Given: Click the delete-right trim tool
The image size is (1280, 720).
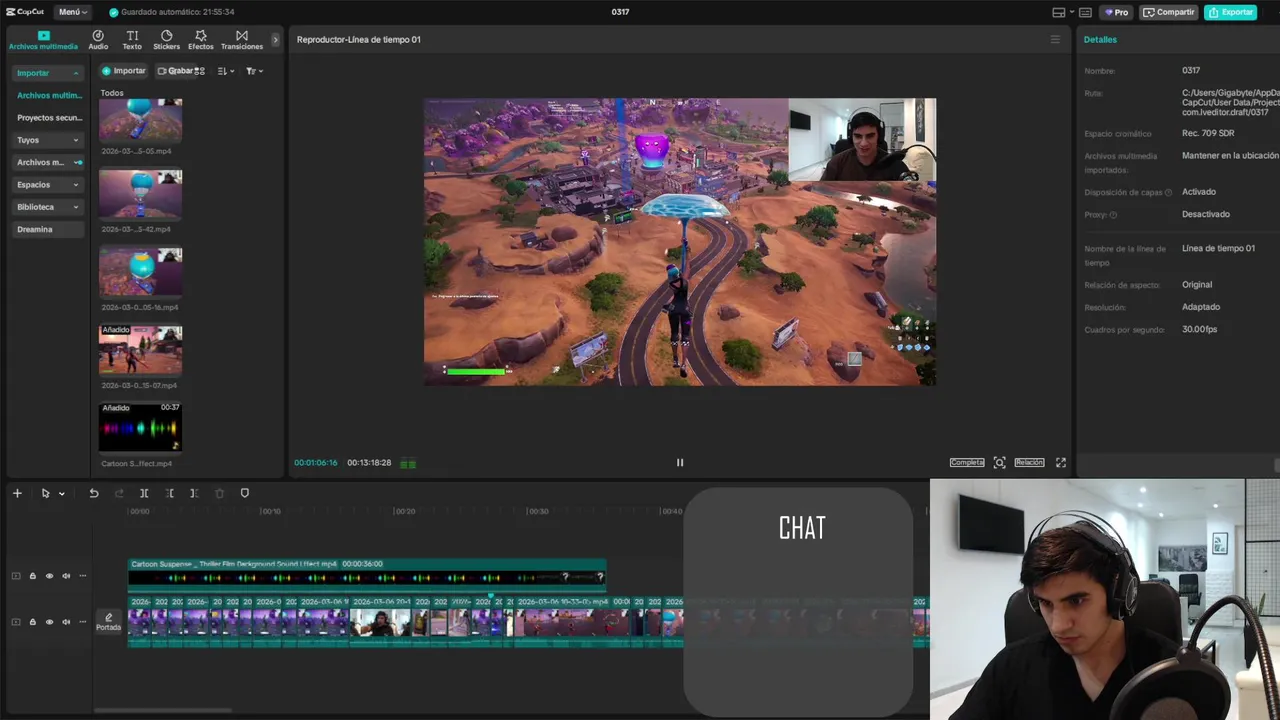Looking at the screenshot, I should click(x=194, y=493).
